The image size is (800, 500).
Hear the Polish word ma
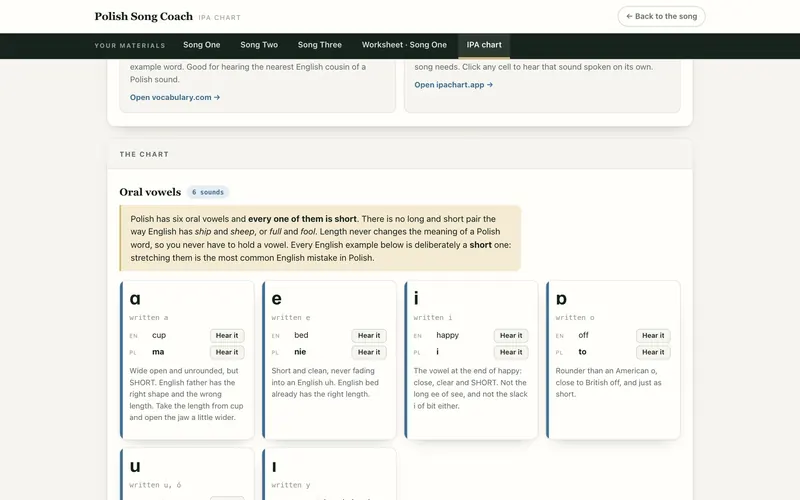[227, 352]
